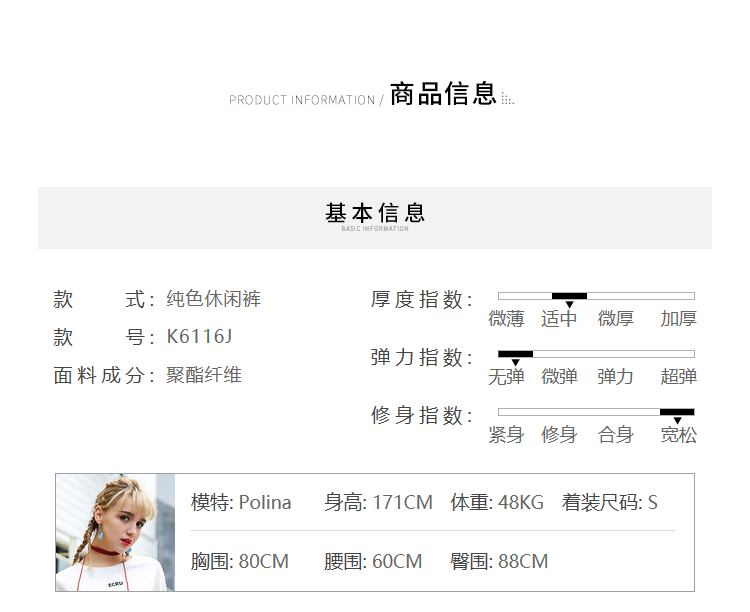Click the 纯色休闲裤 style name text
Screen dimensions: 750x612
[213, 299]
